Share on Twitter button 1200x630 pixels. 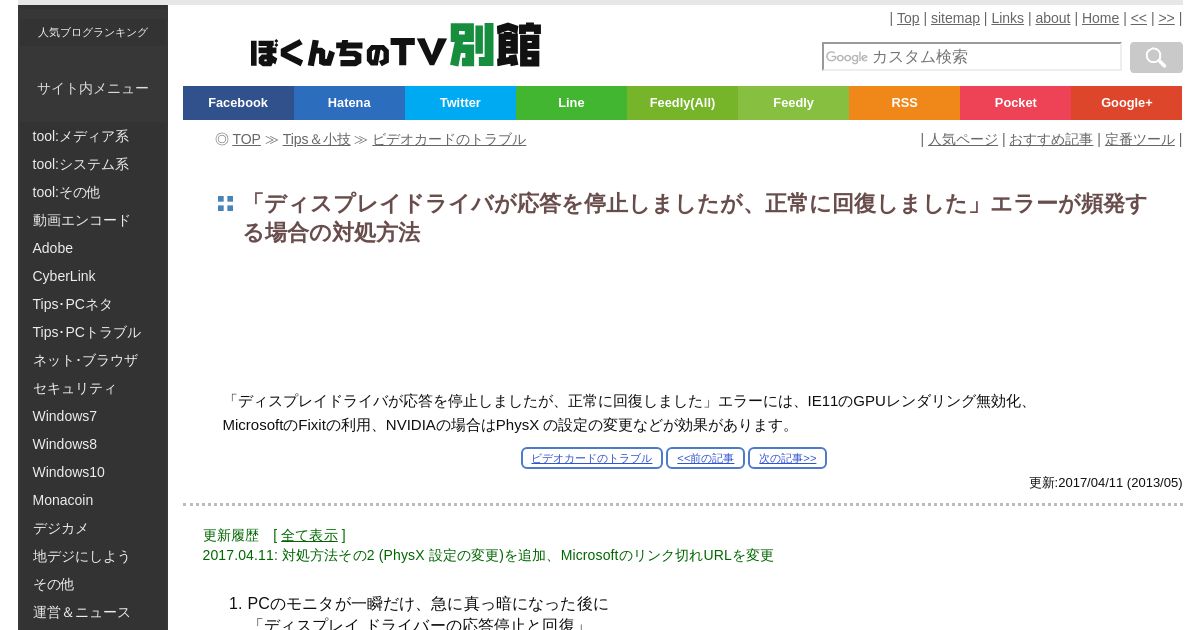[460, 103]
